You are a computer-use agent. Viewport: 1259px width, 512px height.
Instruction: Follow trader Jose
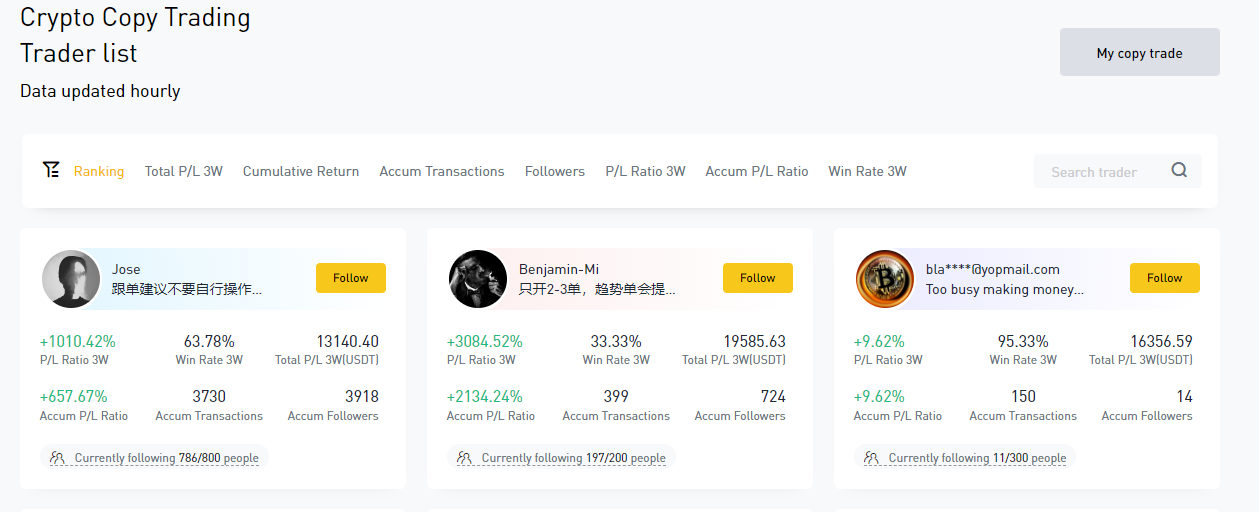(351, 278)
